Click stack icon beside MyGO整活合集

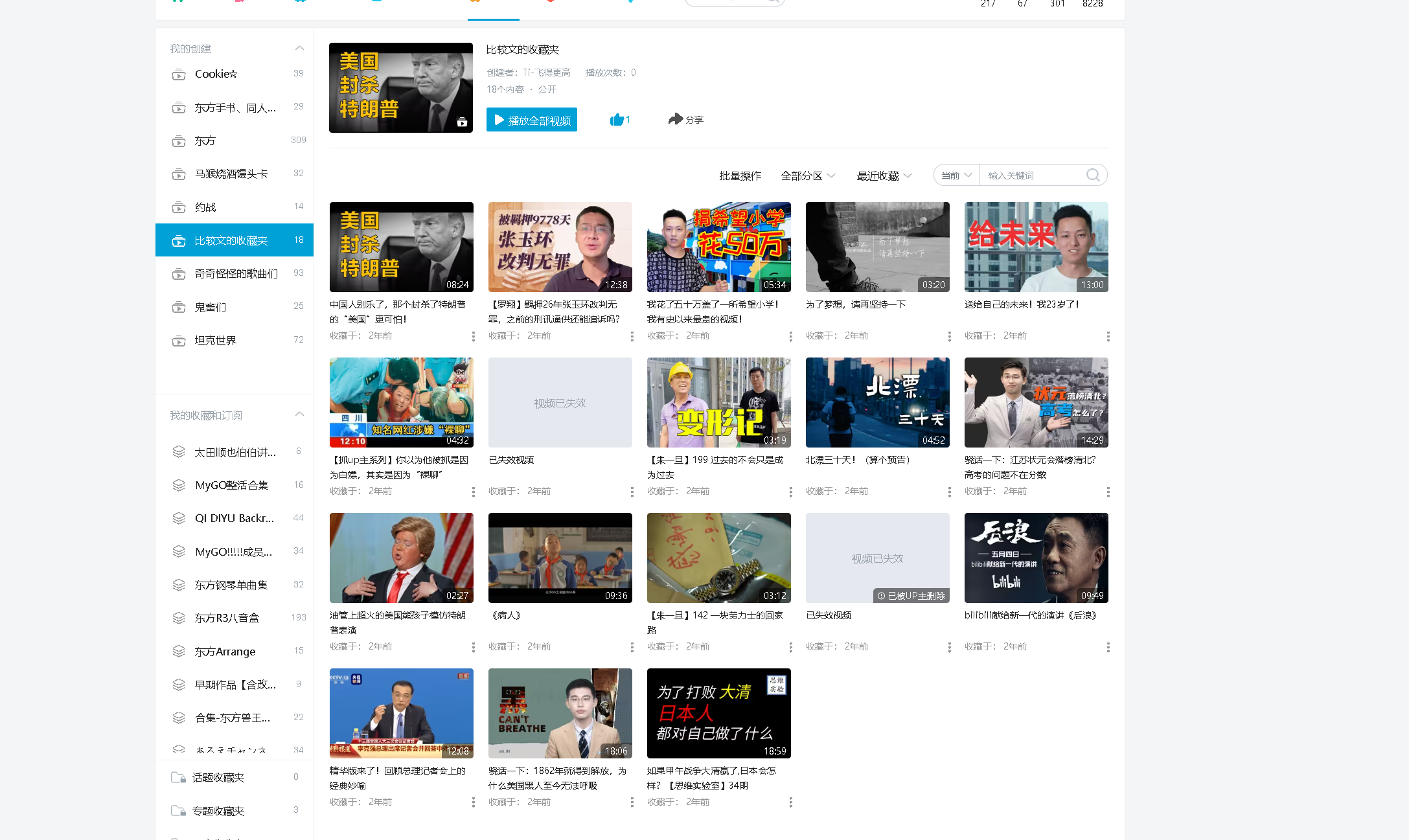coord(178,485)
